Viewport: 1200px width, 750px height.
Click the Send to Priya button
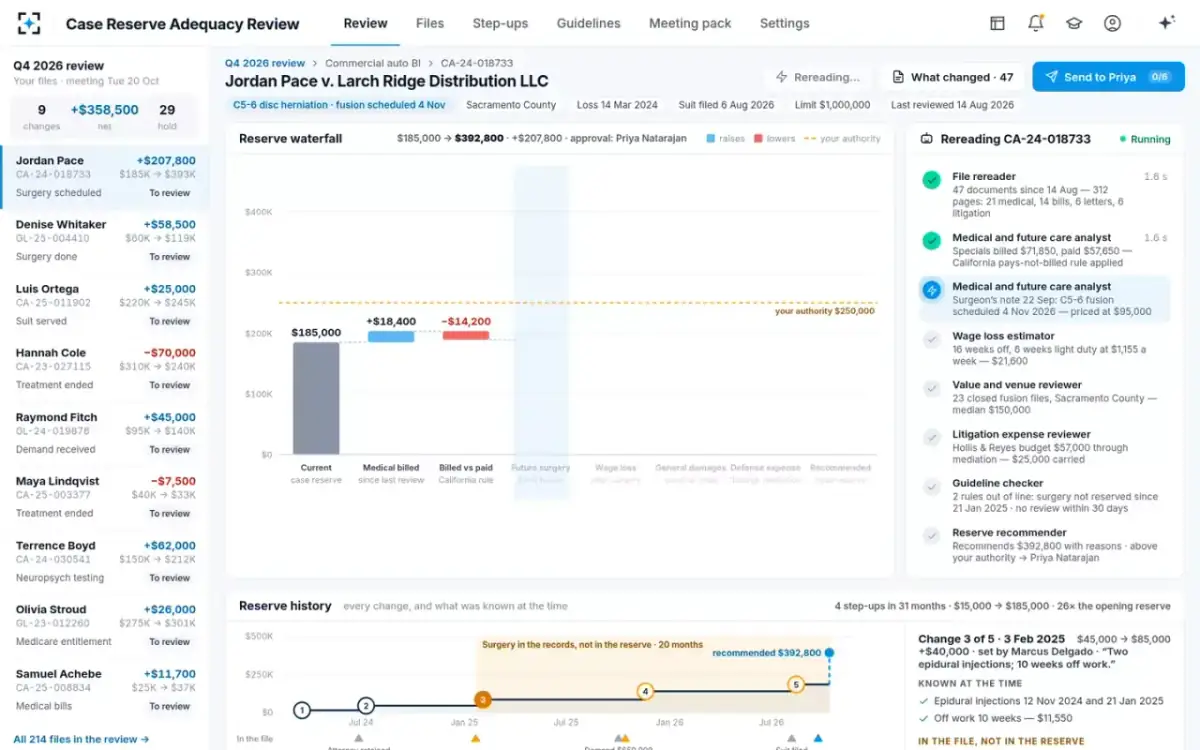[1108, 77]
